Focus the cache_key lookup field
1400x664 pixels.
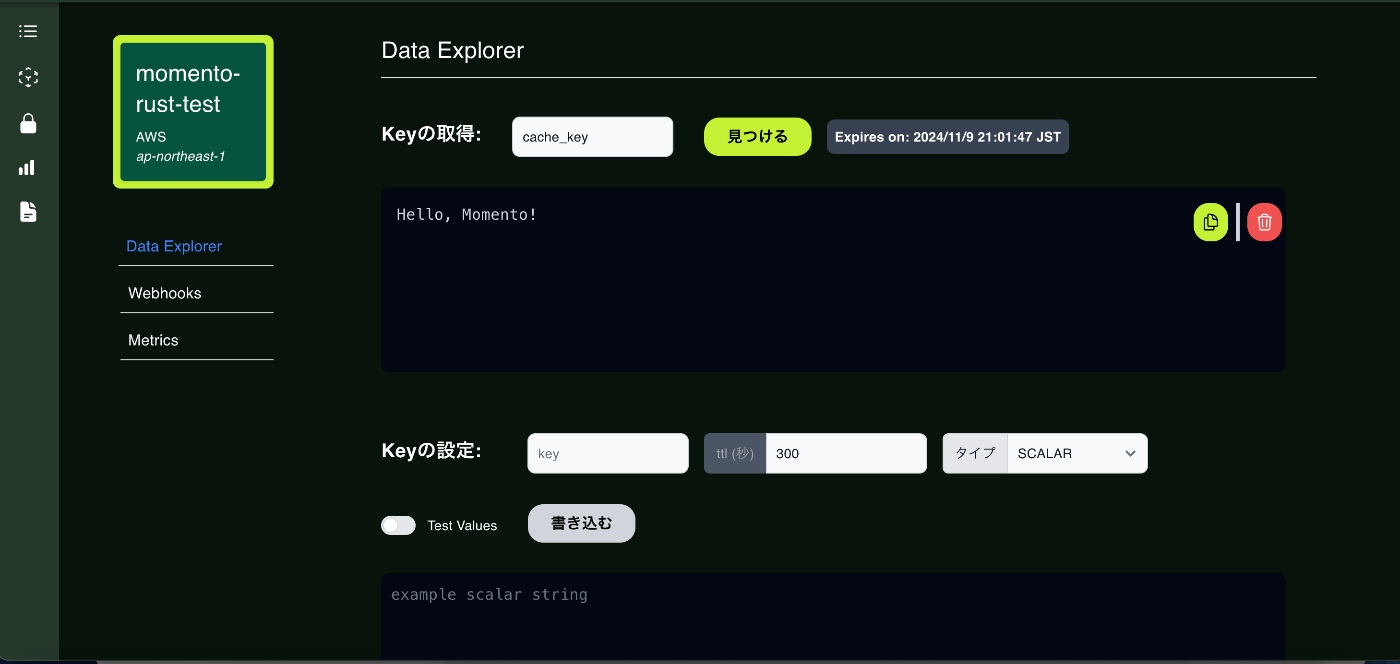click(x=592, y=137)
